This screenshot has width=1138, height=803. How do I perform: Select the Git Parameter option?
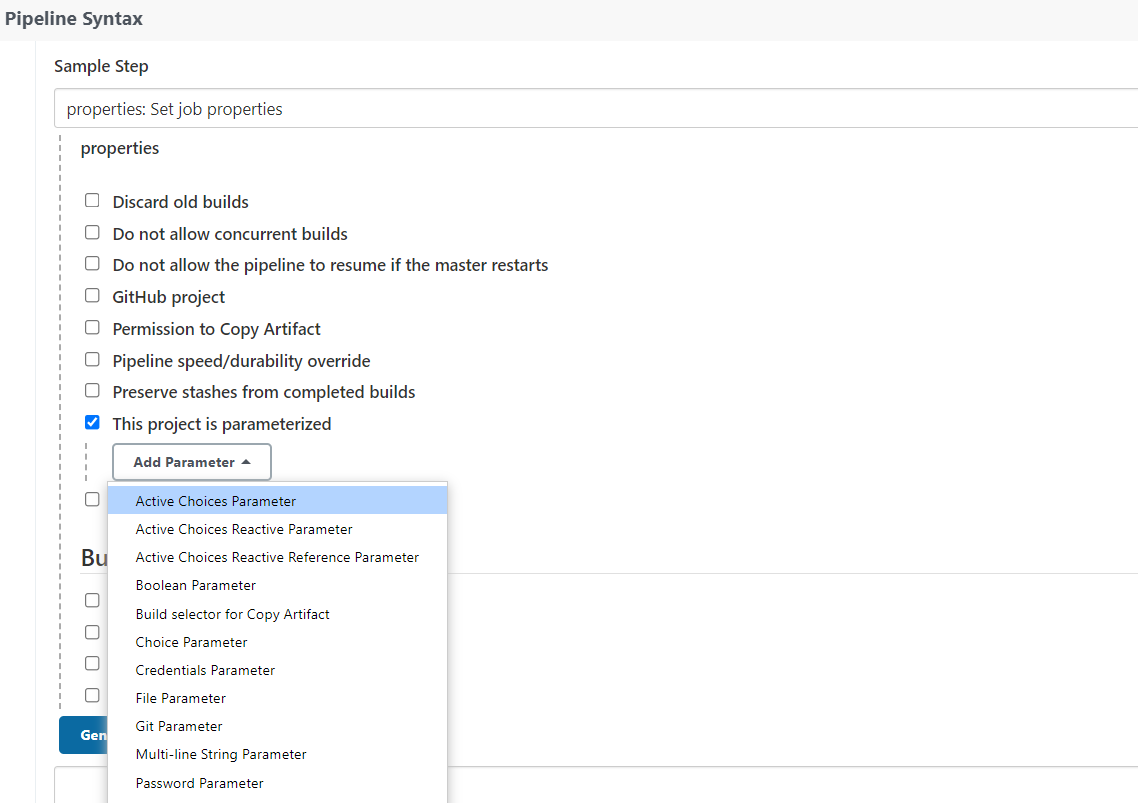pyautogui.click(x=179, y=726)
